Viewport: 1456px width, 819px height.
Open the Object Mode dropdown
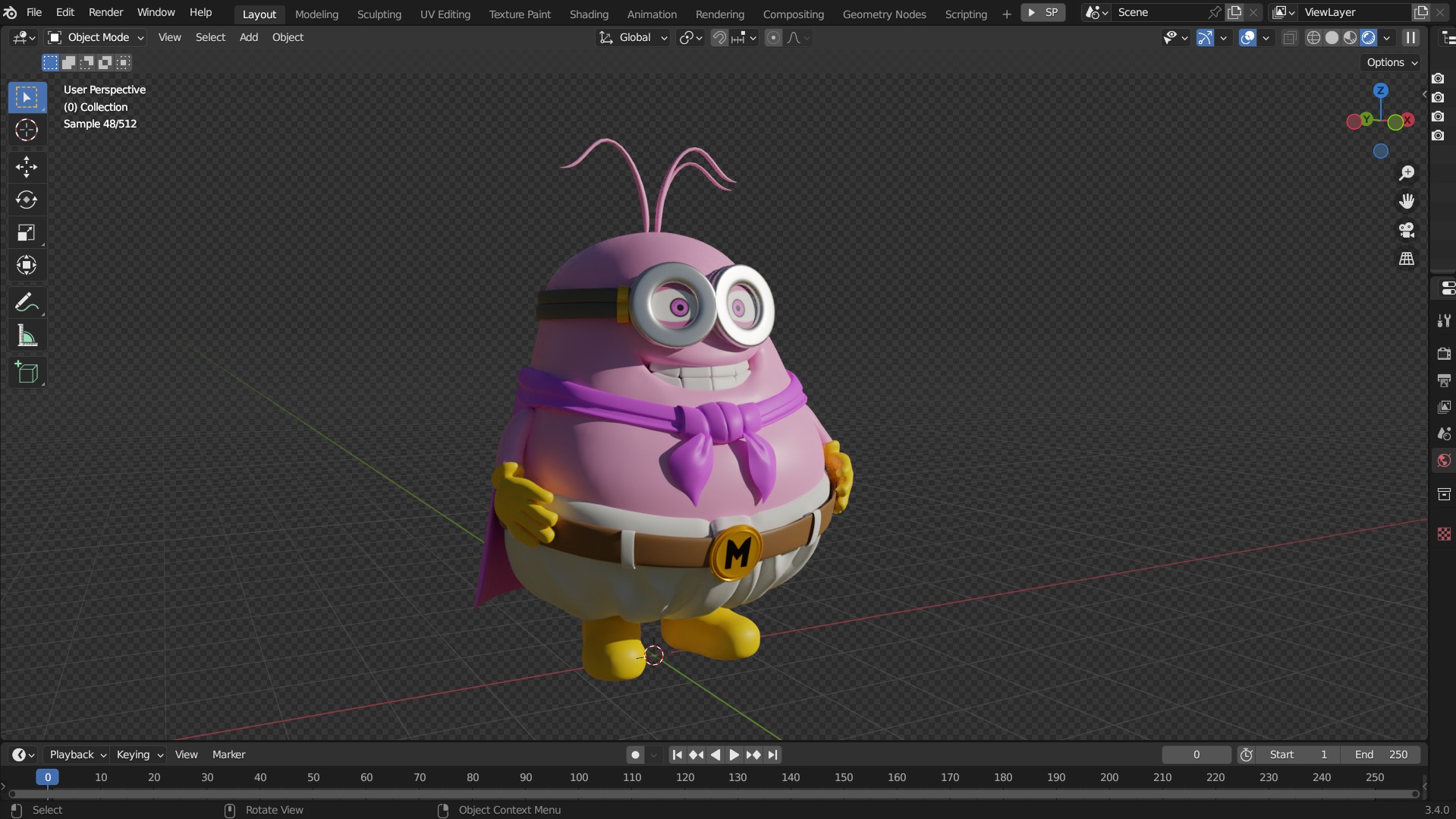(96, 37)
